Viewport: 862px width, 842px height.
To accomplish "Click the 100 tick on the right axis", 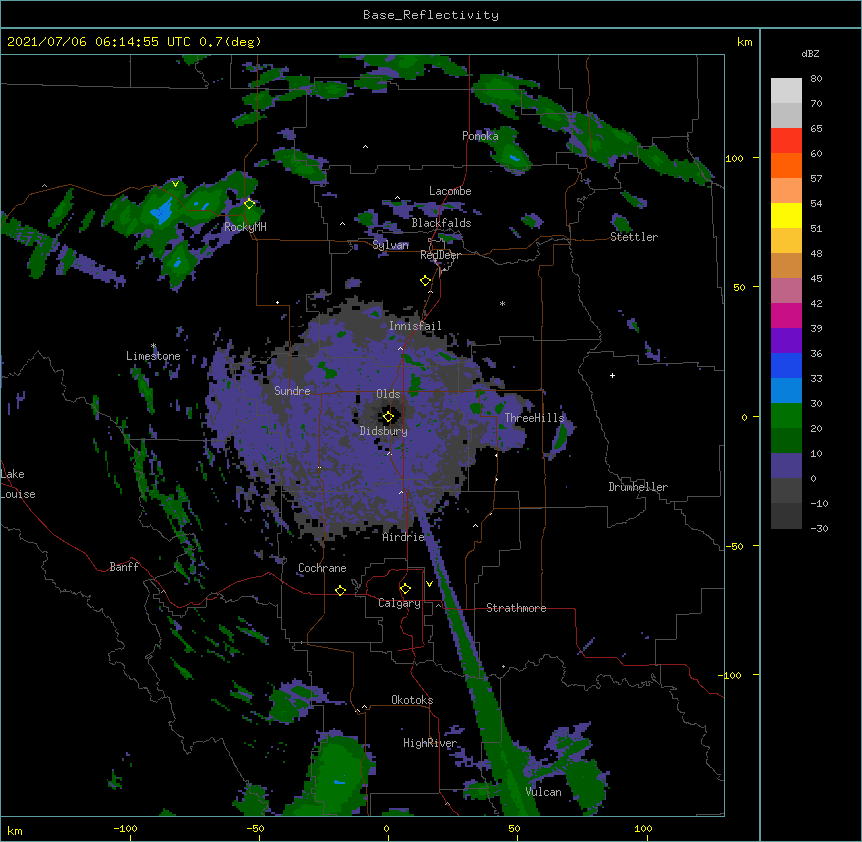I will (x=734, y=158).
